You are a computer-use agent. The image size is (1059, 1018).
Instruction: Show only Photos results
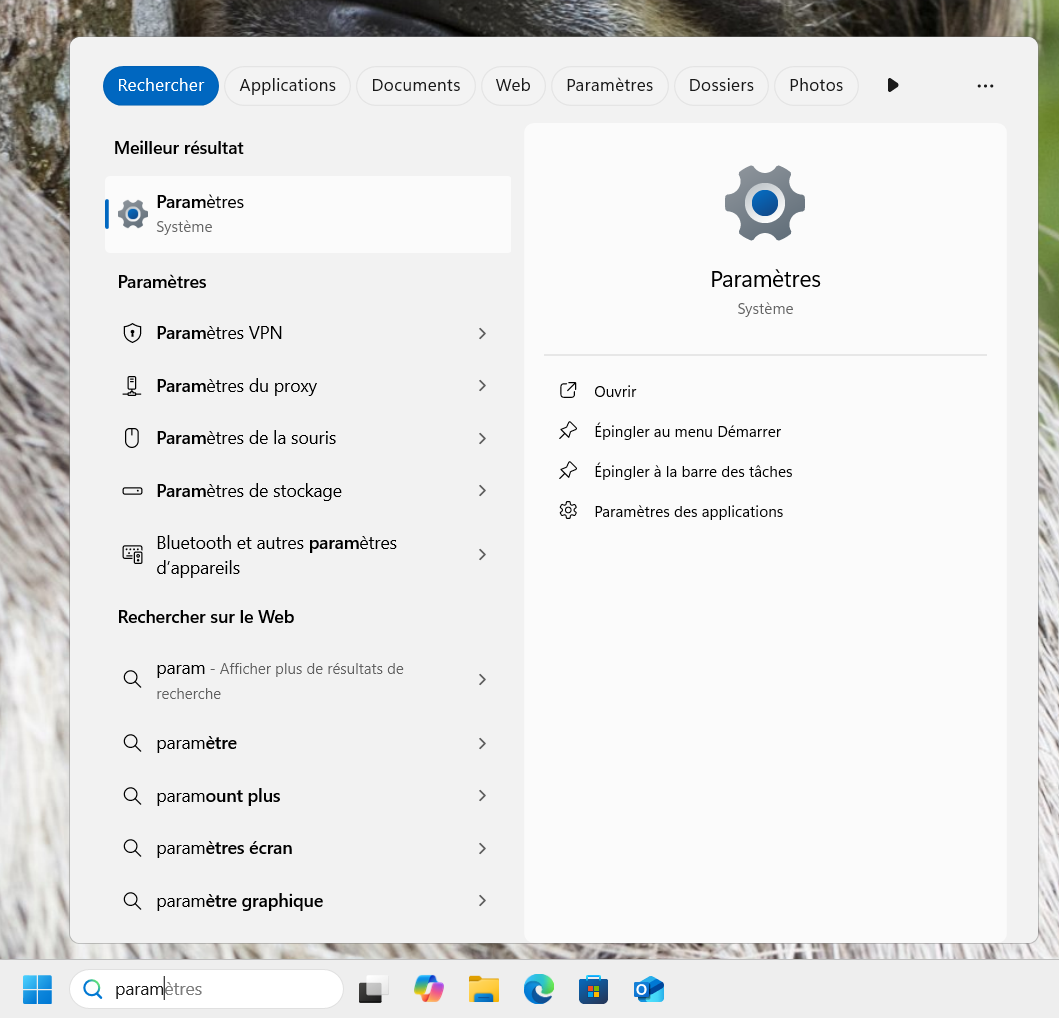(816, 86)
